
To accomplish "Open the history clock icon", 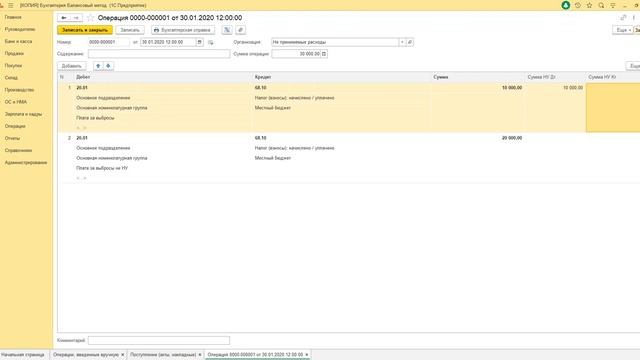I will click(578, 5).
